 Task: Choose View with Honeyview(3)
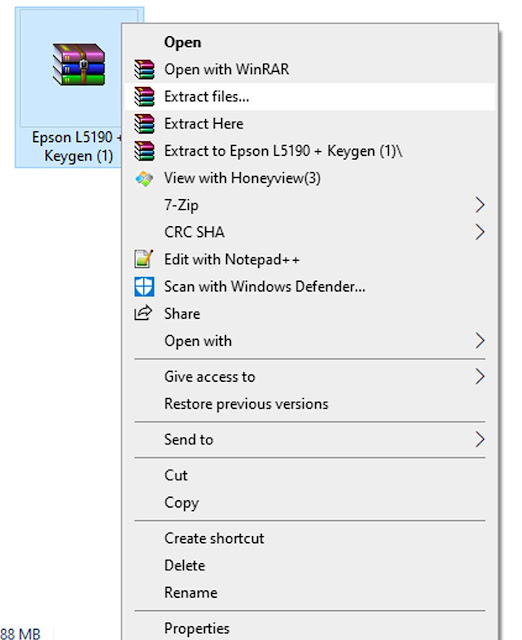(310, 178)
